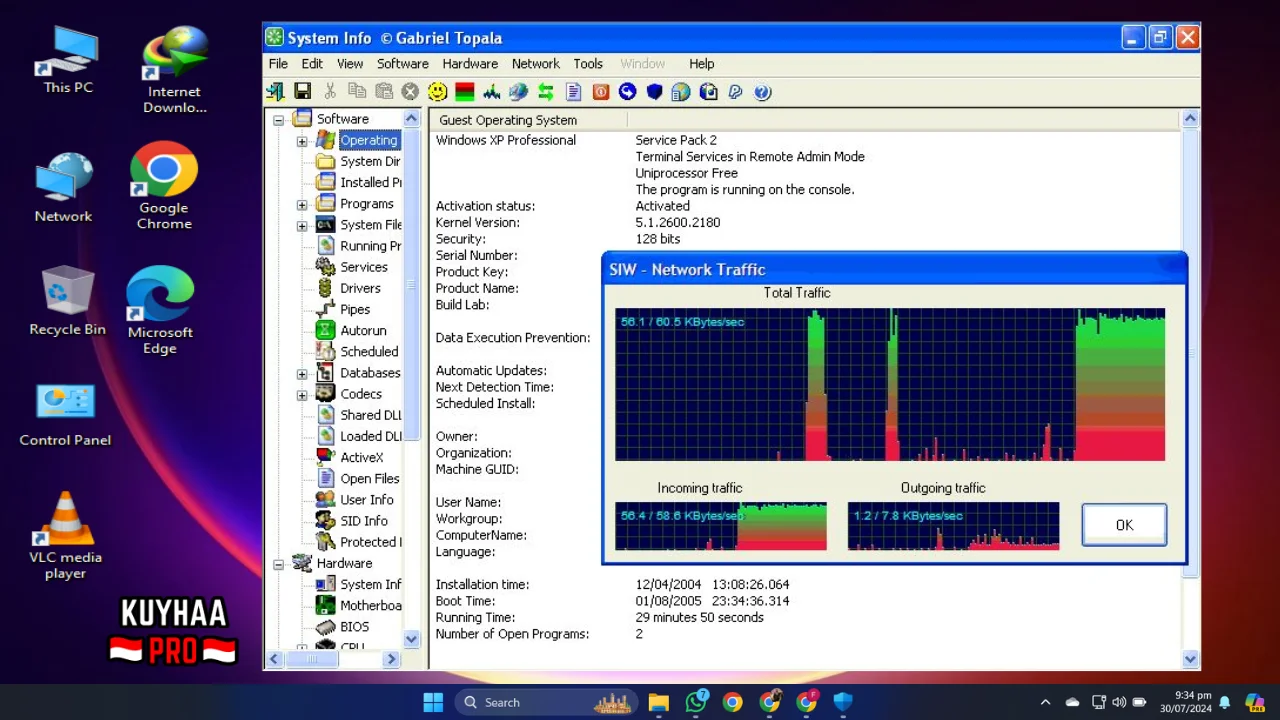Open the View menu
The width and height of the screenshot is (1280, 720).
350,63
